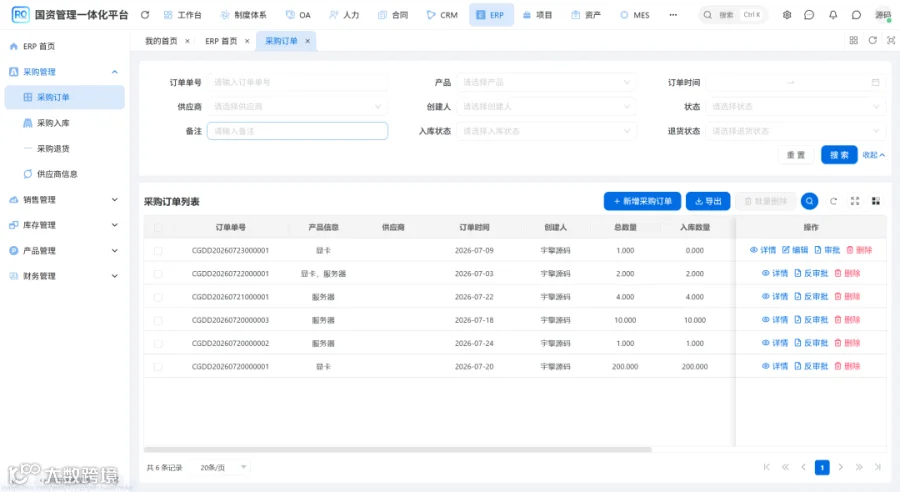Switch to the MES module
The image size is (900, 492).
635,15
